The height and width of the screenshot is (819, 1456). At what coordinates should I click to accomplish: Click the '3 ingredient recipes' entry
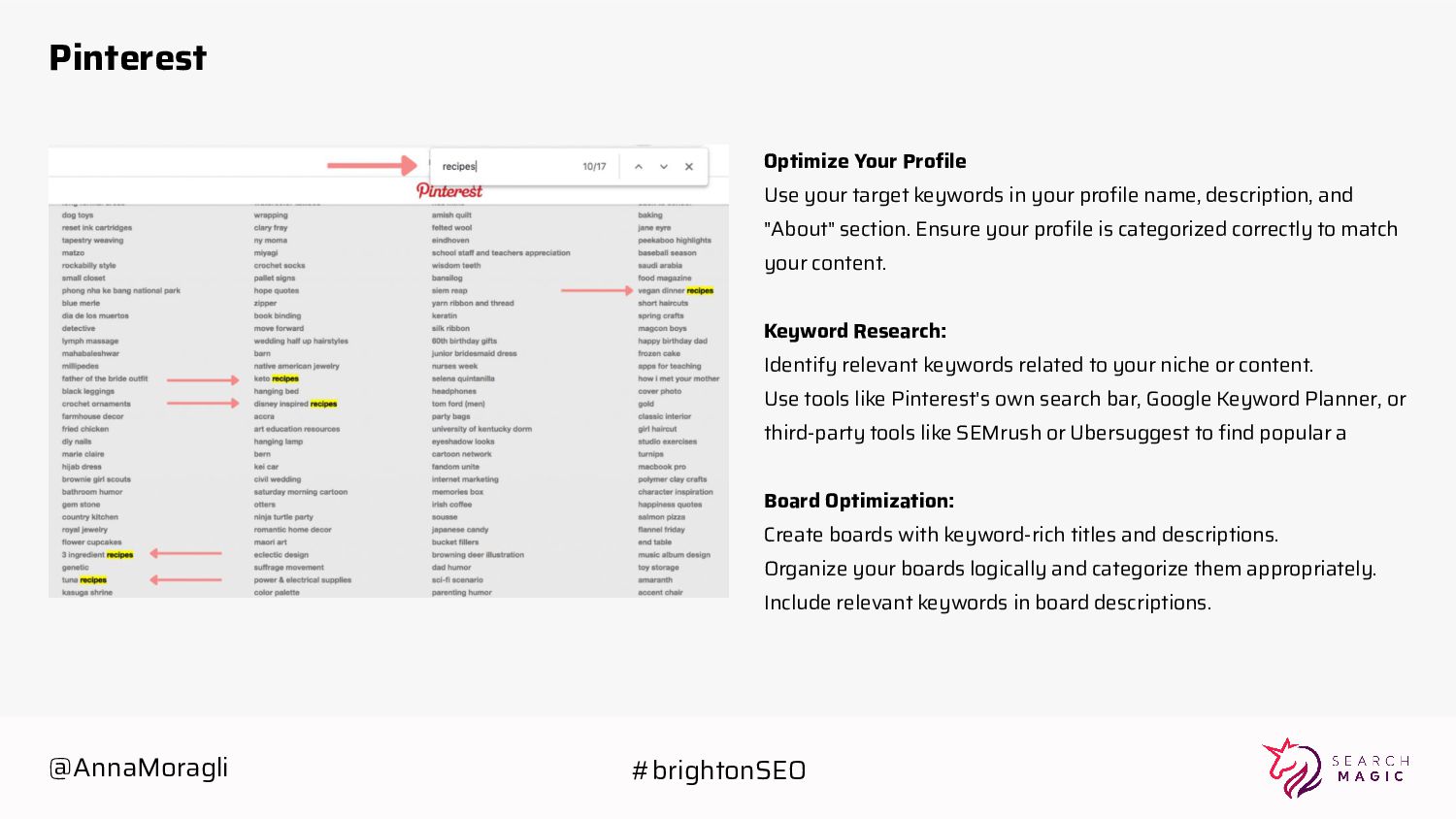(x=98, y=555)
